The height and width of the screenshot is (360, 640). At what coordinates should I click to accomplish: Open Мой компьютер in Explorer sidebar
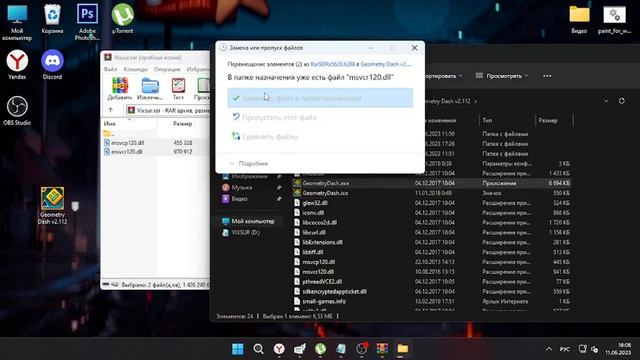tap(253, 221)
